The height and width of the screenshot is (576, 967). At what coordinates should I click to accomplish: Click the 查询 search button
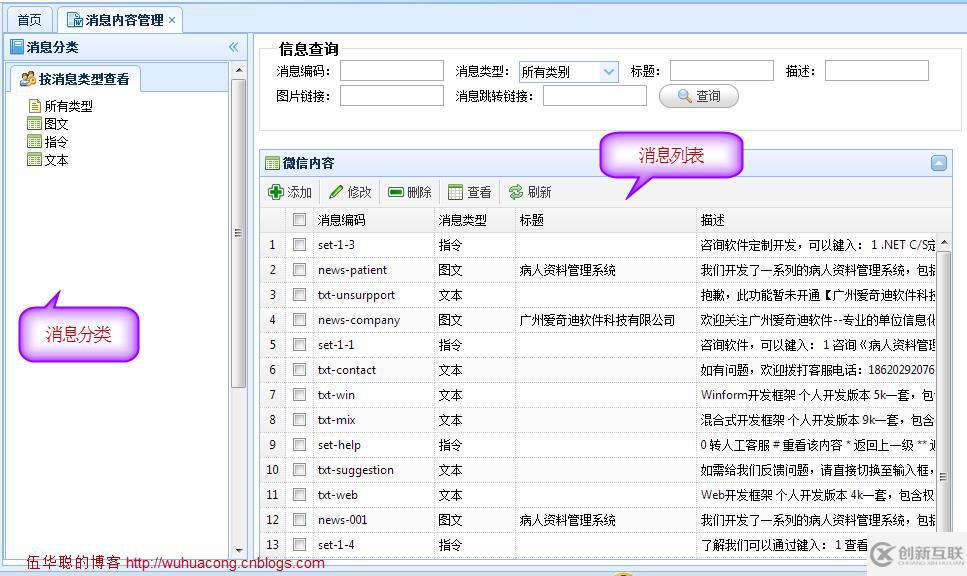point(699,96)
